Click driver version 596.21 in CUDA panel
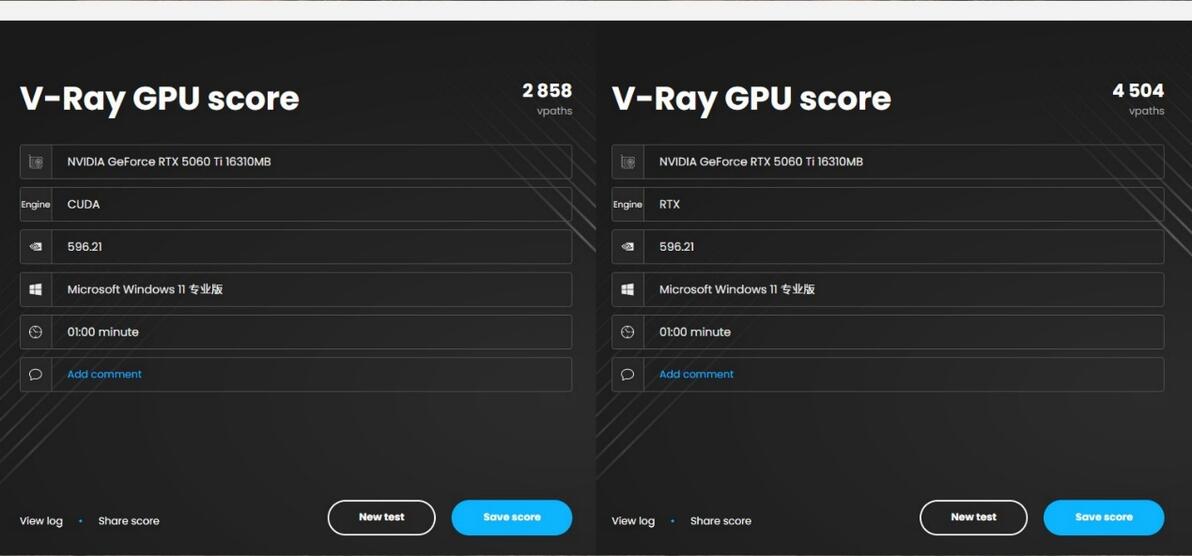This screenshot has width=1192, height=556. (84, 247)
